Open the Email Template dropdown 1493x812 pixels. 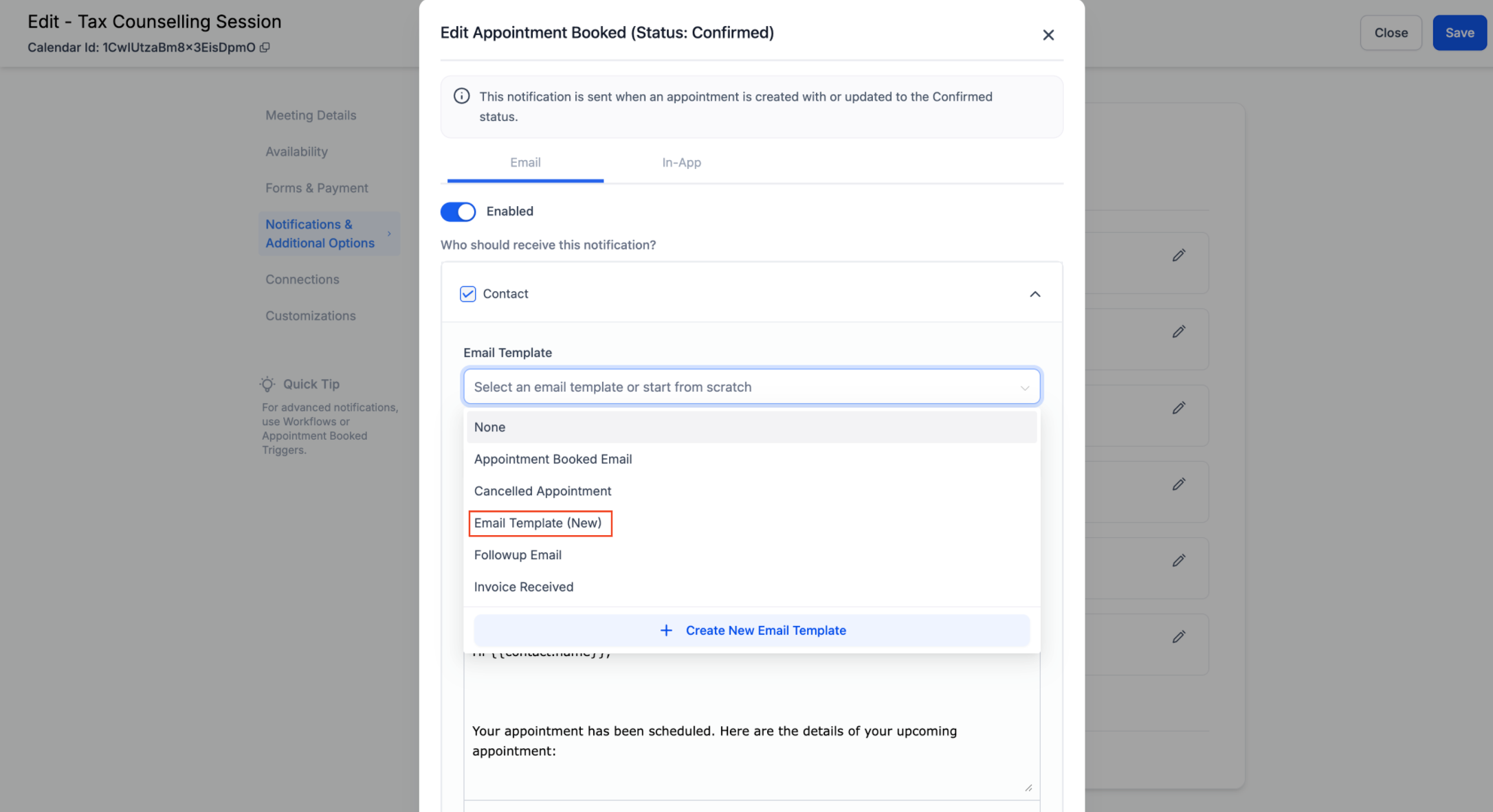pyautogui.click(x=751, y=387)
